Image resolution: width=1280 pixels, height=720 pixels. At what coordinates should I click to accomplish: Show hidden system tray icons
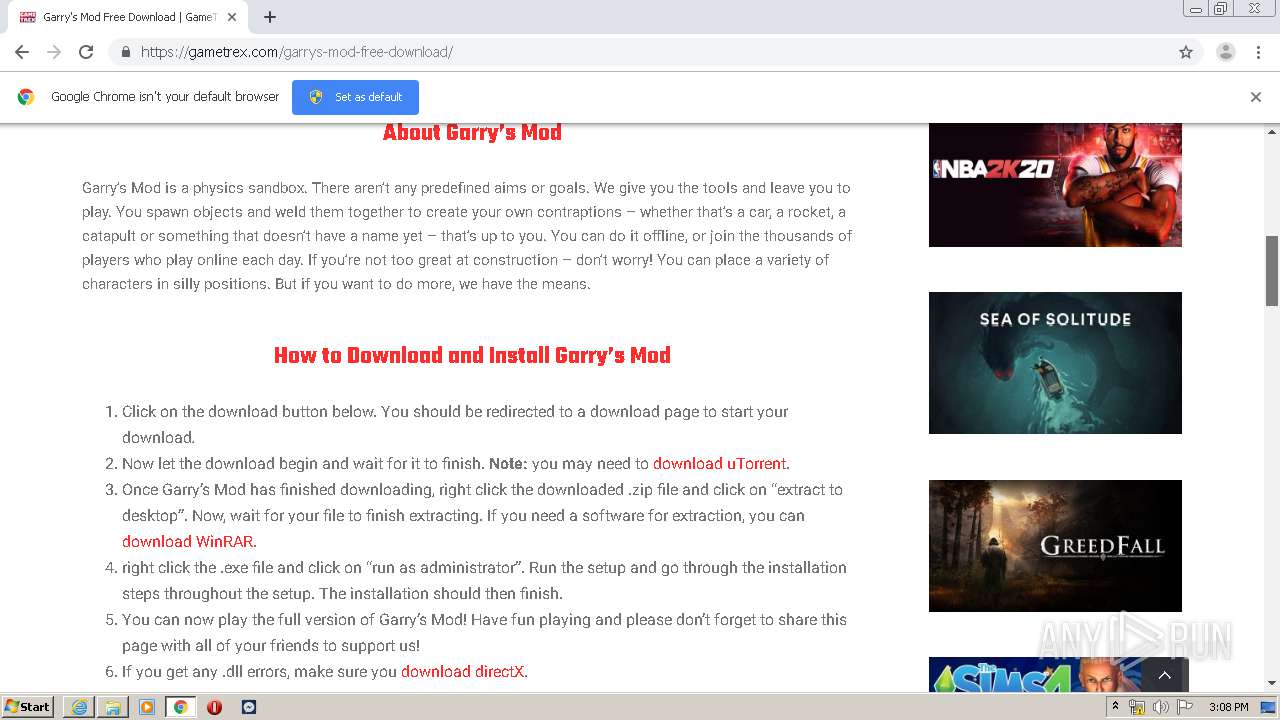tap(1116, 707)
